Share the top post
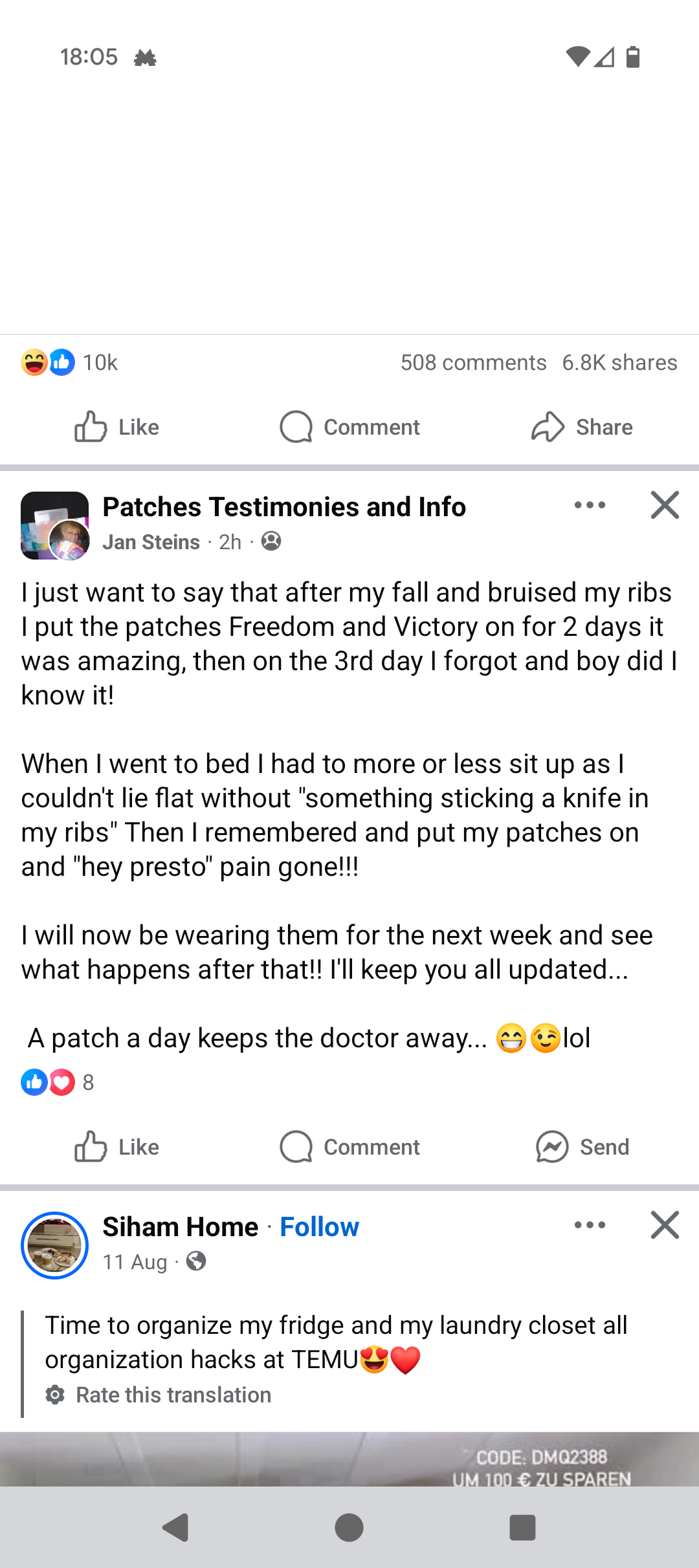The width and height of the screenshot is (699, 1568). [x=582, y=427]
